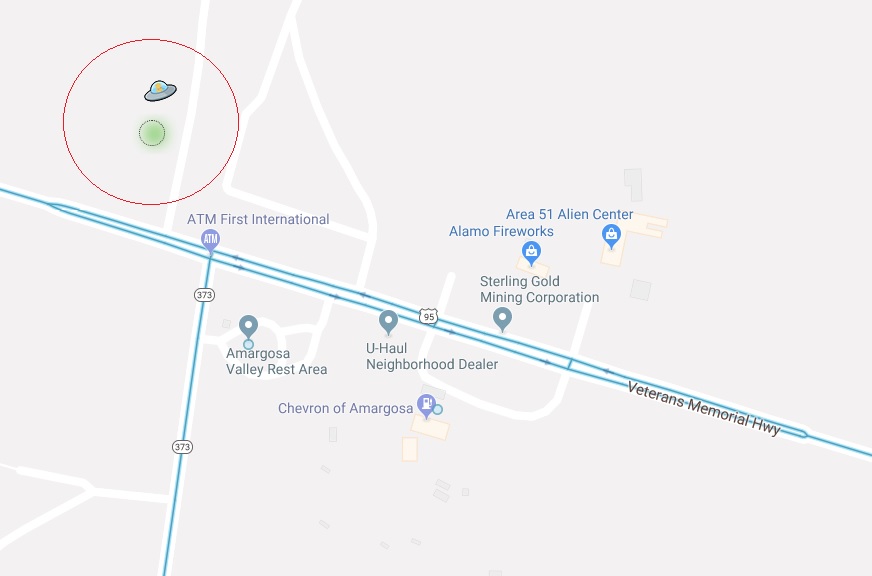Open the Area 51 Alien Center label

click(569, 214)
